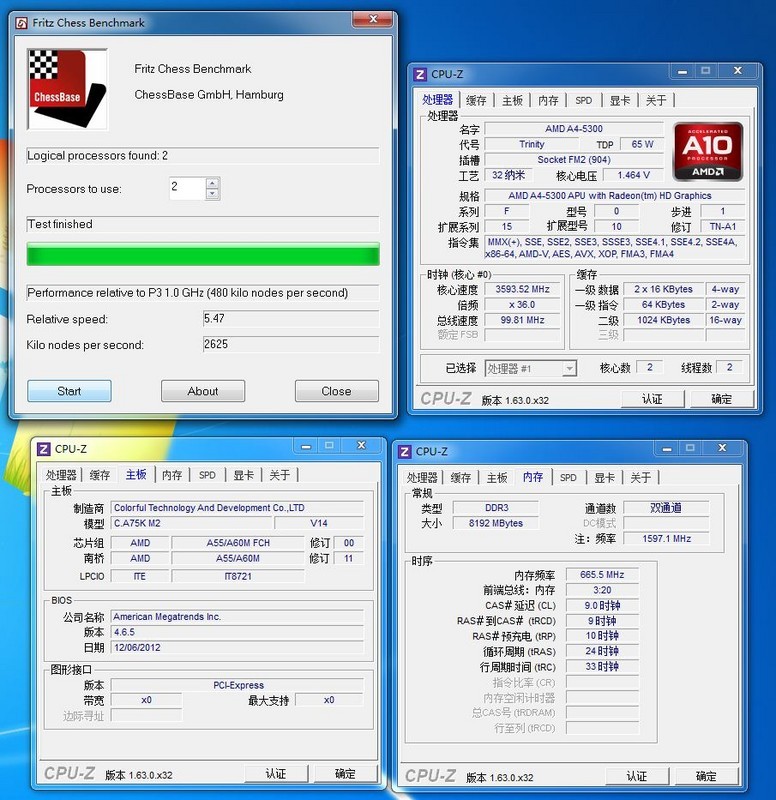Open the About dialog in Fritz Benchmark

coord(203,391)
